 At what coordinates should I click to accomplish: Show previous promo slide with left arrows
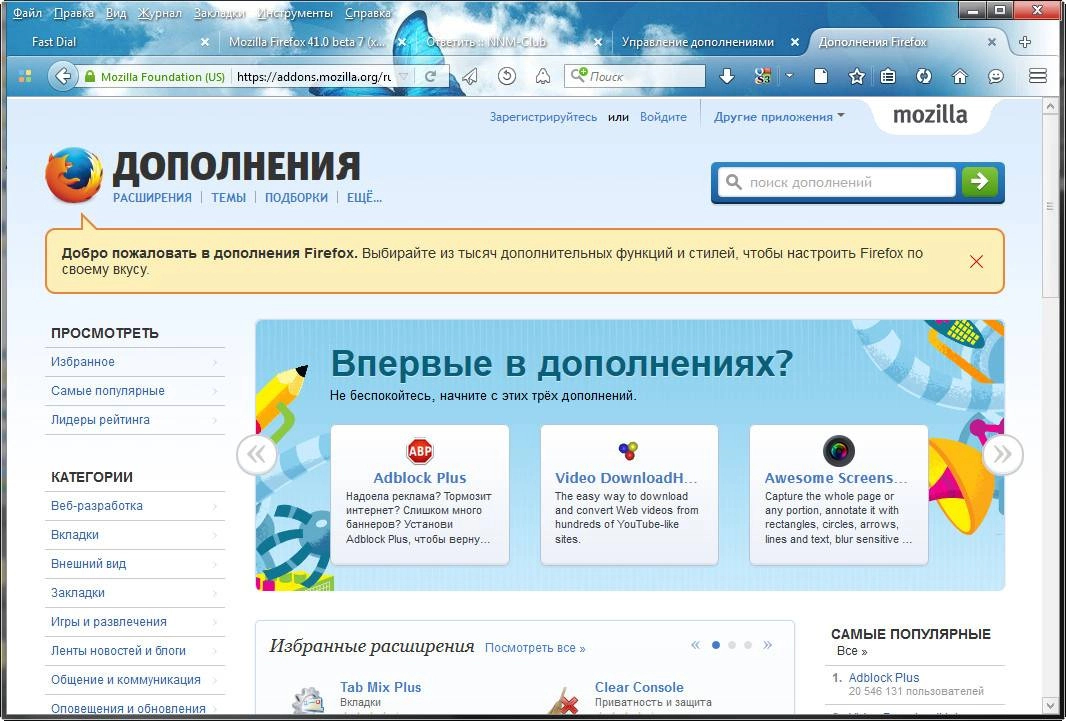[x=257, y=455]
